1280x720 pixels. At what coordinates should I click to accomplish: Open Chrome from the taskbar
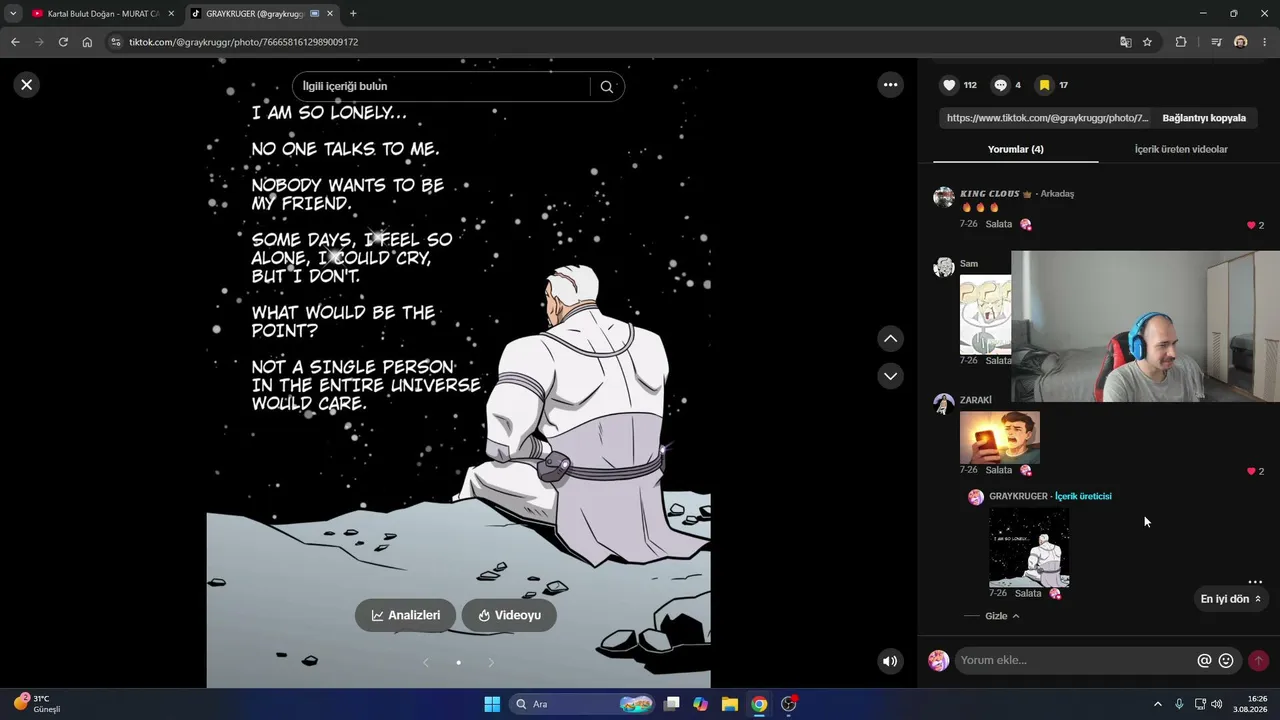[x=759, y=704]
